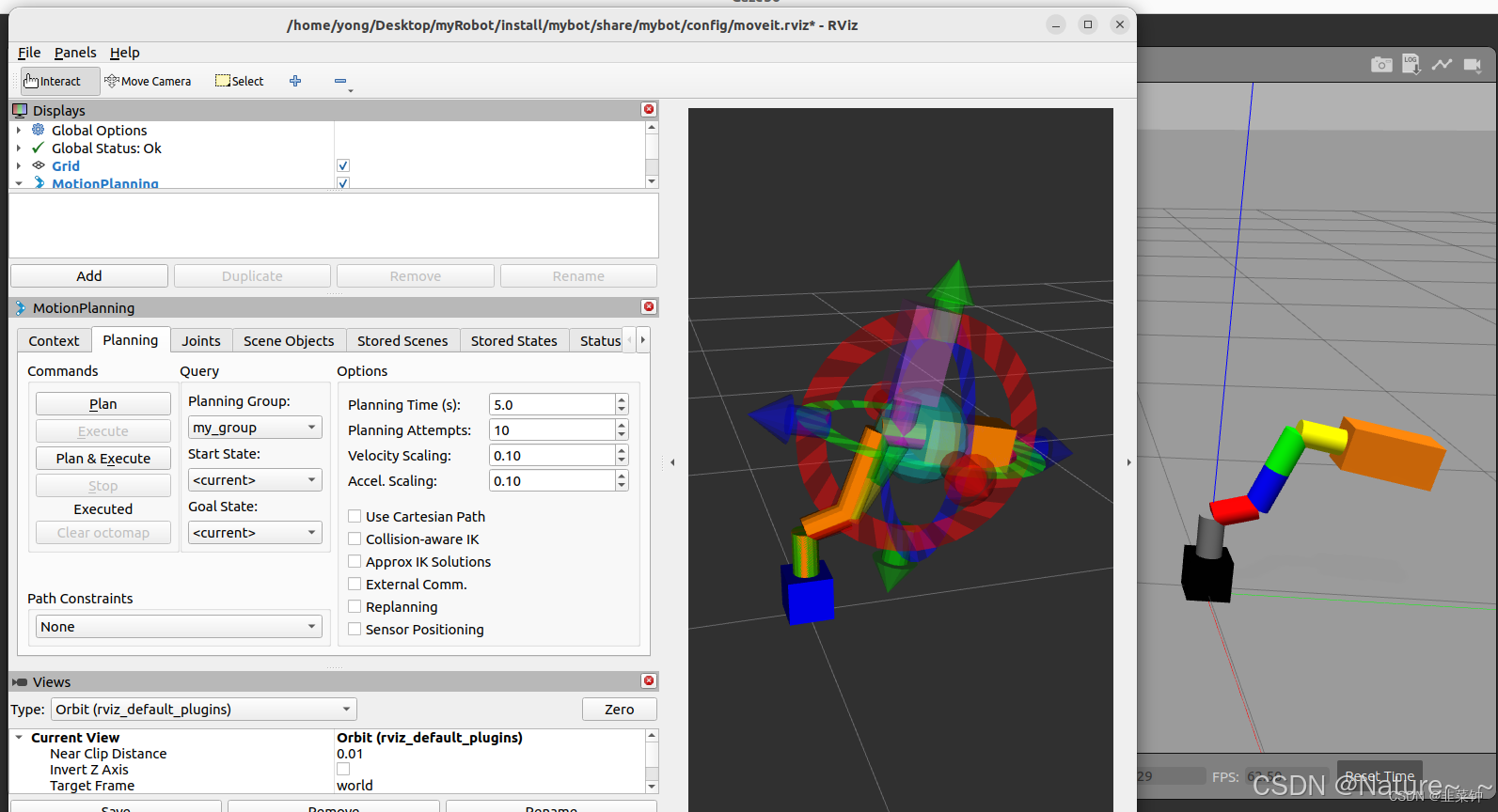
Task: Click the Plan button
Action: (x=103, y=404)
